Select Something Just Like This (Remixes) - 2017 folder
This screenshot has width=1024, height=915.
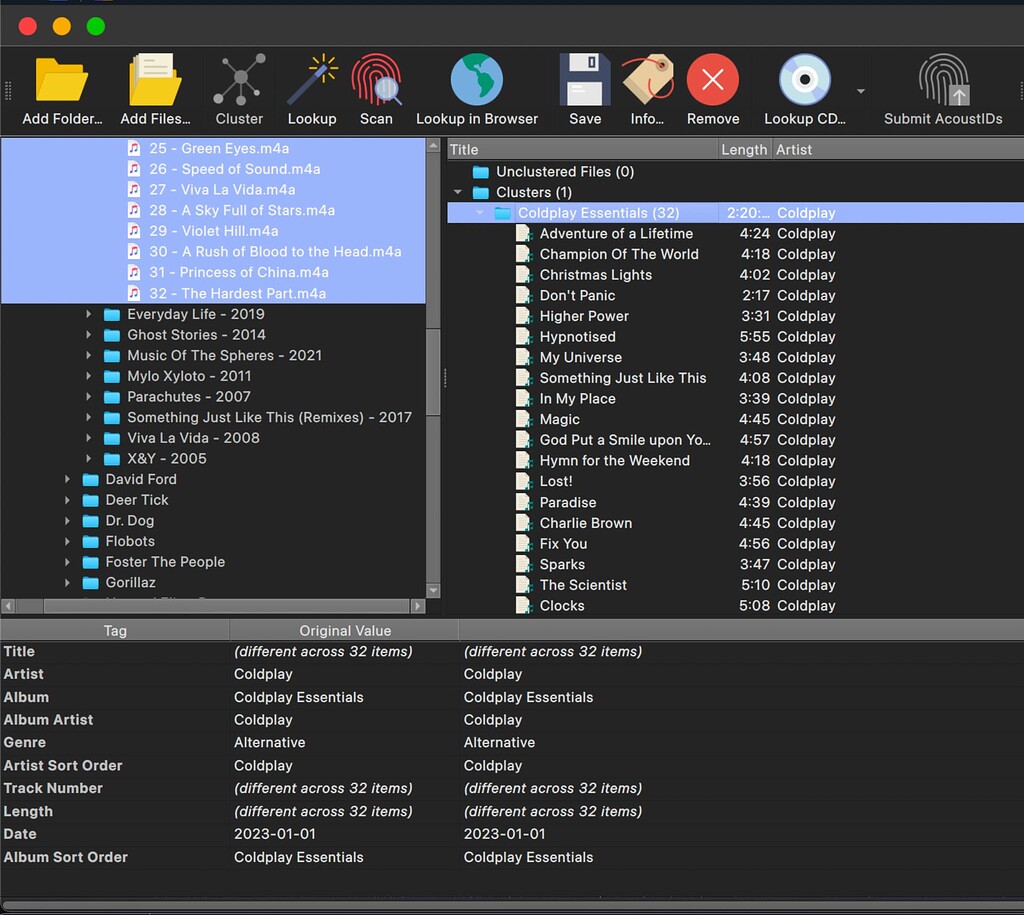(269, 417)
